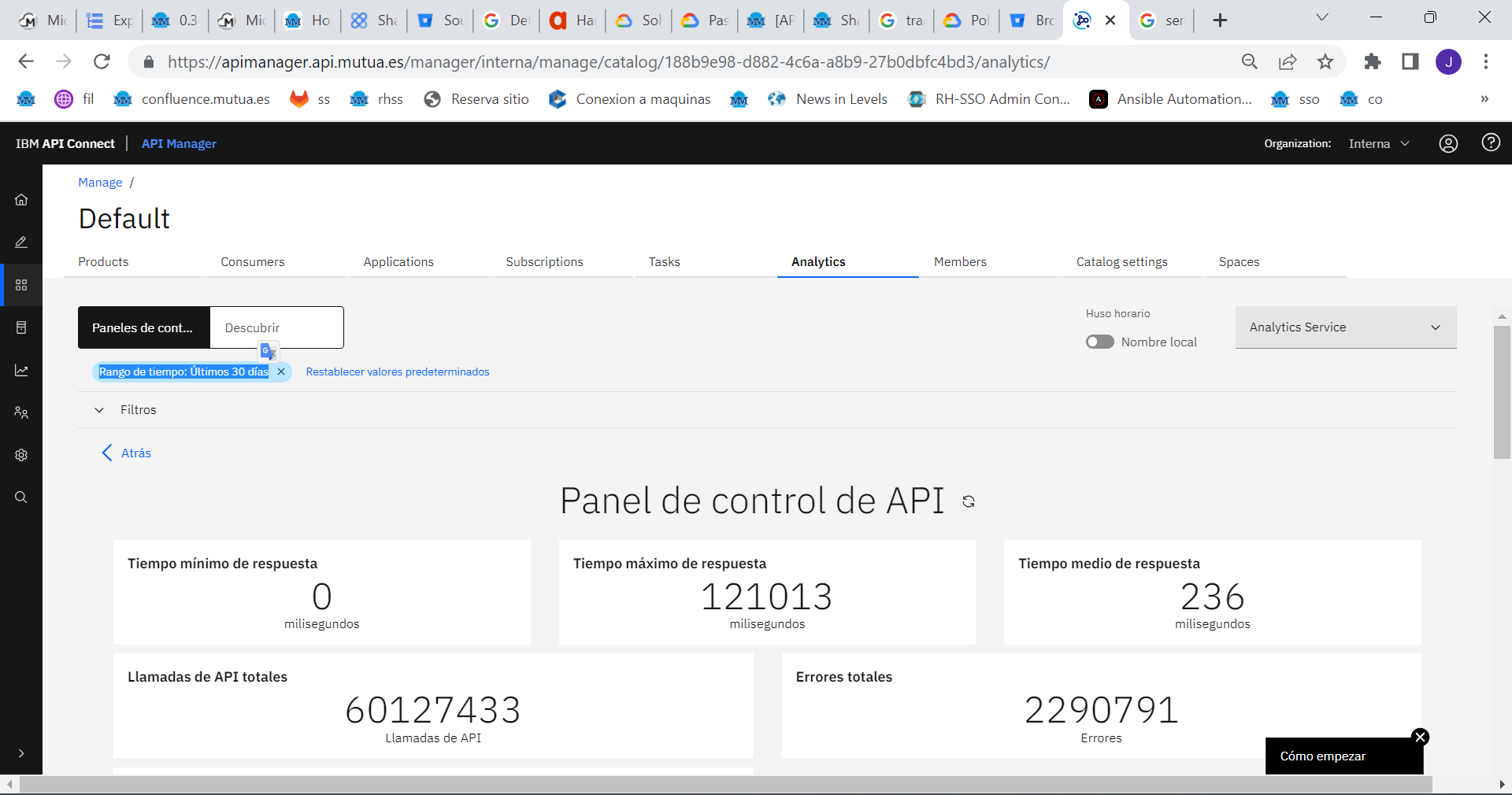The image size is (1512, 795).
Task: Click the Home icon in left sidebar
Action: click(21, 200)
